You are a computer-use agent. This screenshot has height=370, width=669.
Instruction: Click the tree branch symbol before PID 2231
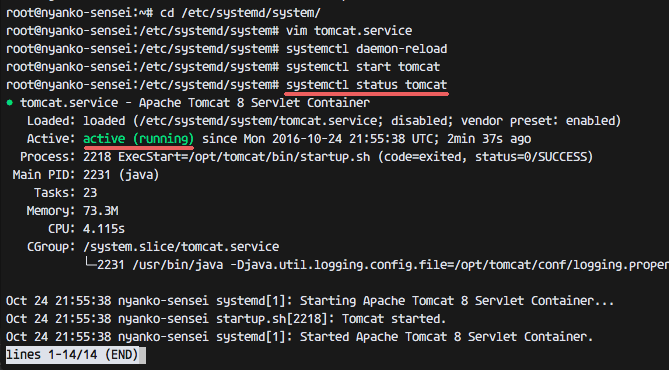tap(90, 264)
